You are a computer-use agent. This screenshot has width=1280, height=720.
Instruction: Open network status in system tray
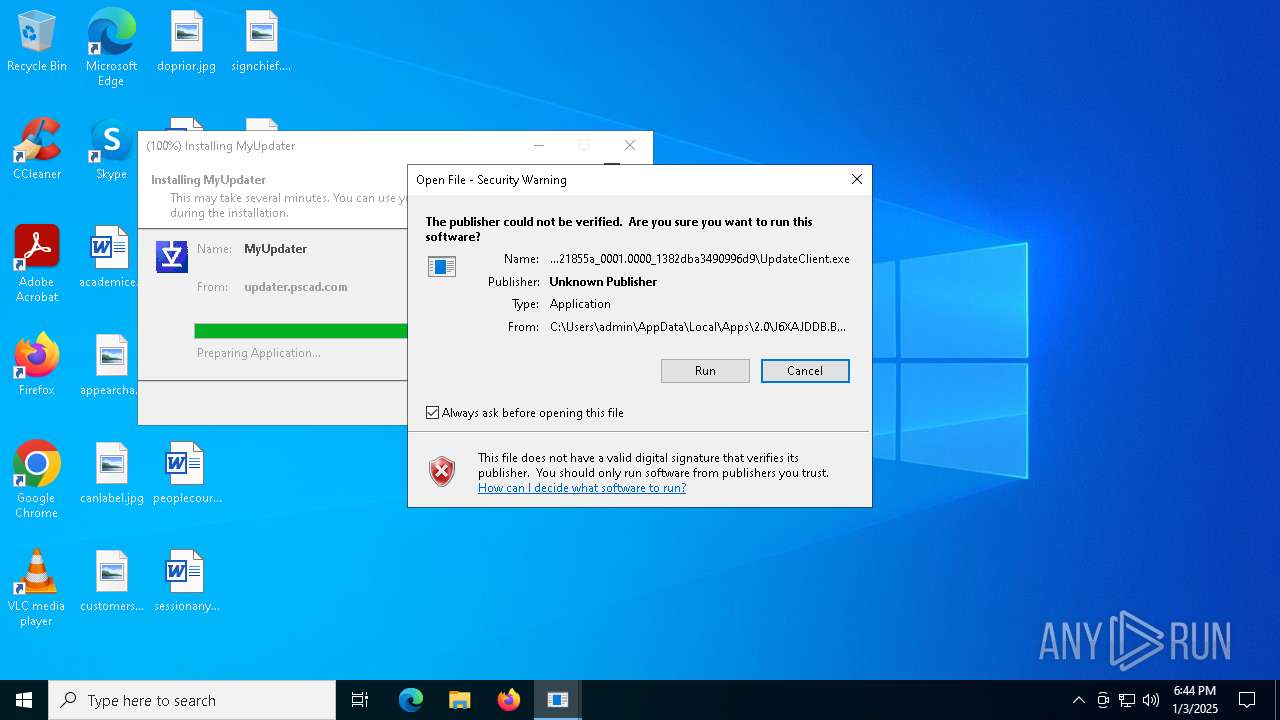[x=1127, y=700]
